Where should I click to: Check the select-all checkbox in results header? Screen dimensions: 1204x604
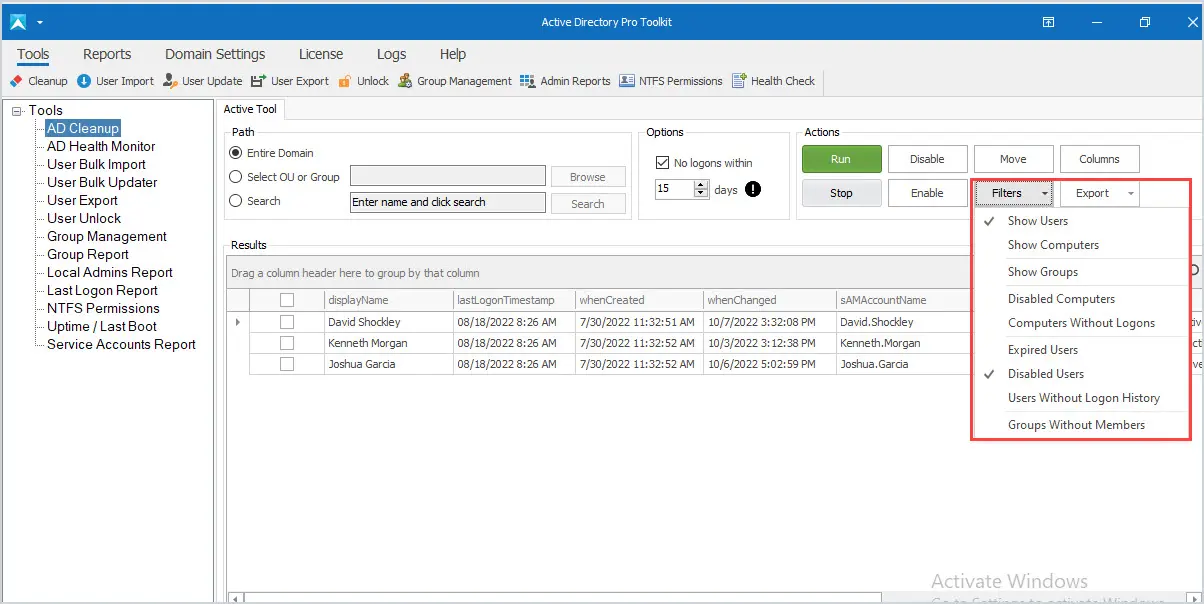287,300
